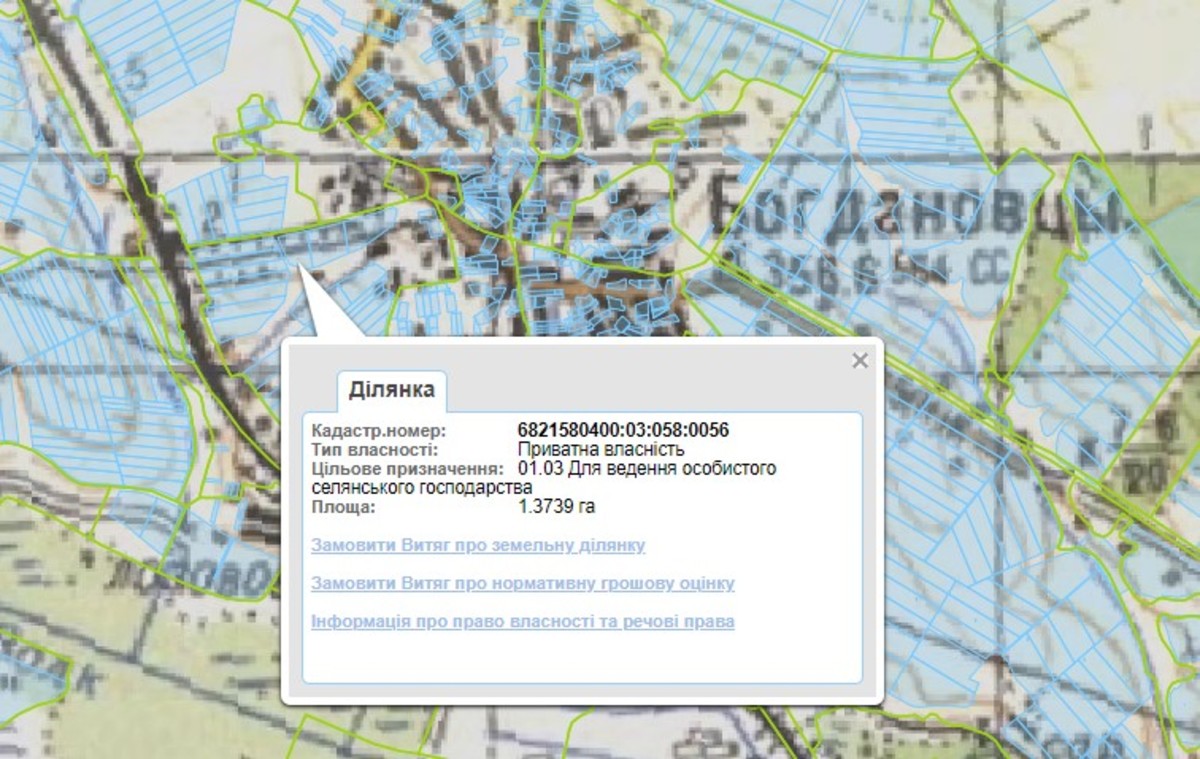Click the 01.03 land purpose text
Viewport: 1200px width, 759px height.
pyautogui.click(x=647, y=468)
